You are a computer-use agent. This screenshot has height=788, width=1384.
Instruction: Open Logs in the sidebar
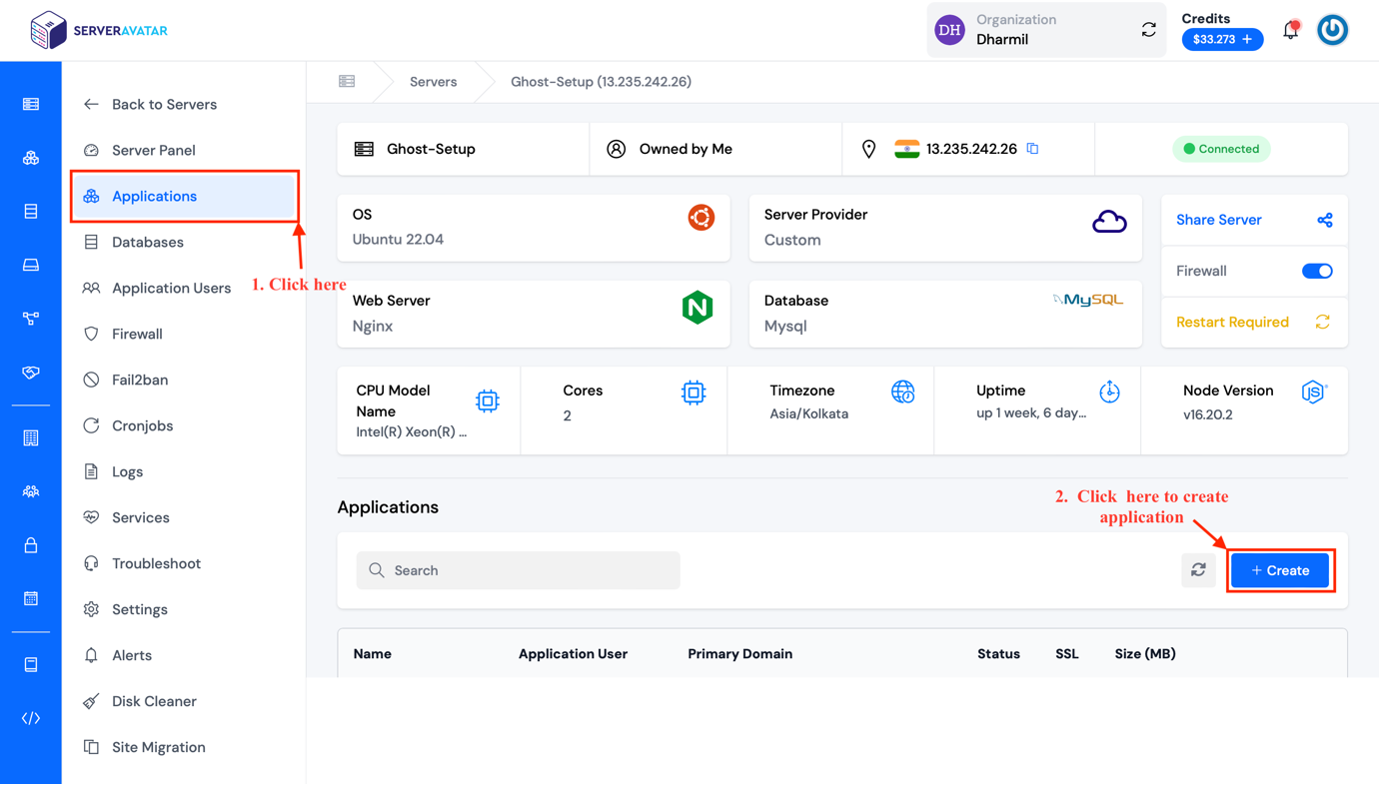coord(114,472)
